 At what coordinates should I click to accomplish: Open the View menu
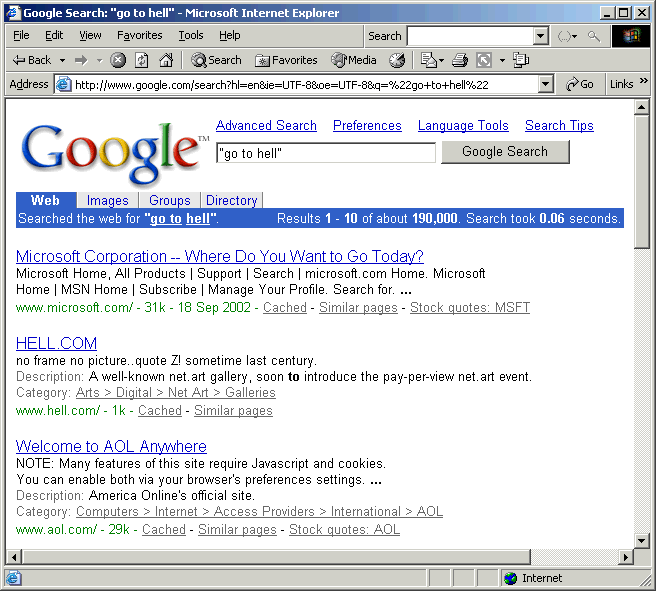[90, 36]
